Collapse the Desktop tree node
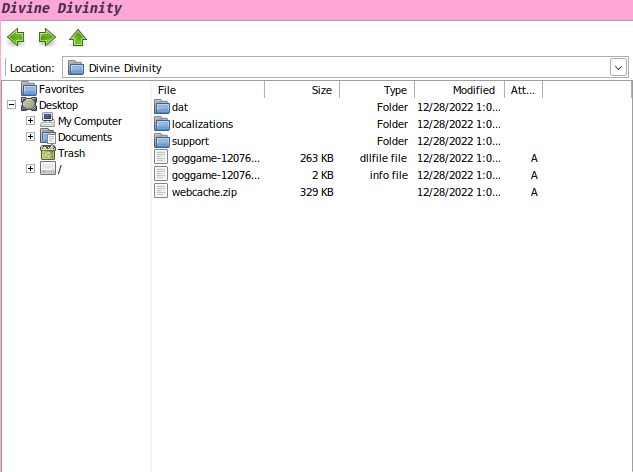The height and width of the screenshot is (472, 633). pyautogui.click(x=11, y=105)
